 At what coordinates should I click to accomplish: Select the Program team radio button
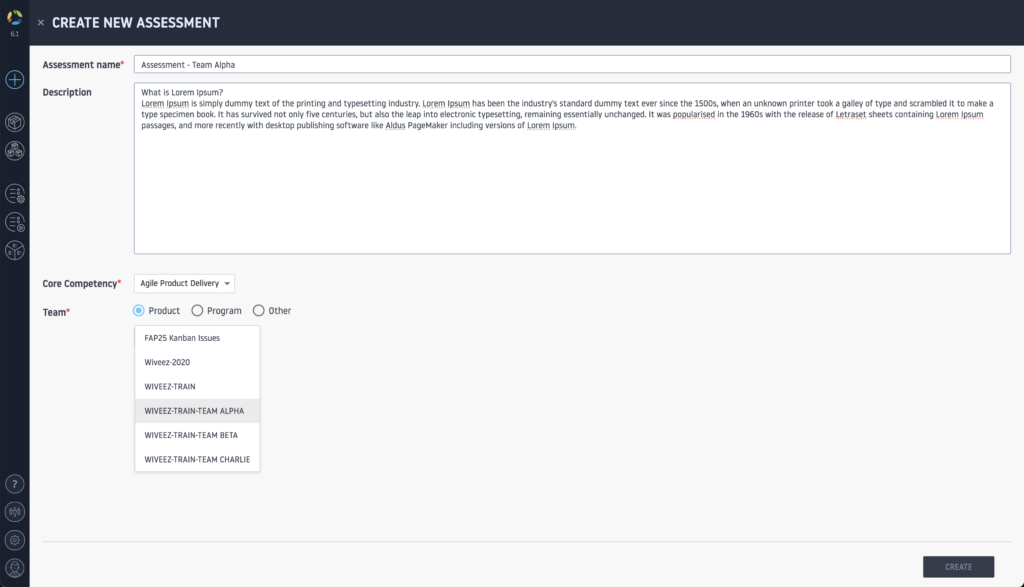coord(197,311)
